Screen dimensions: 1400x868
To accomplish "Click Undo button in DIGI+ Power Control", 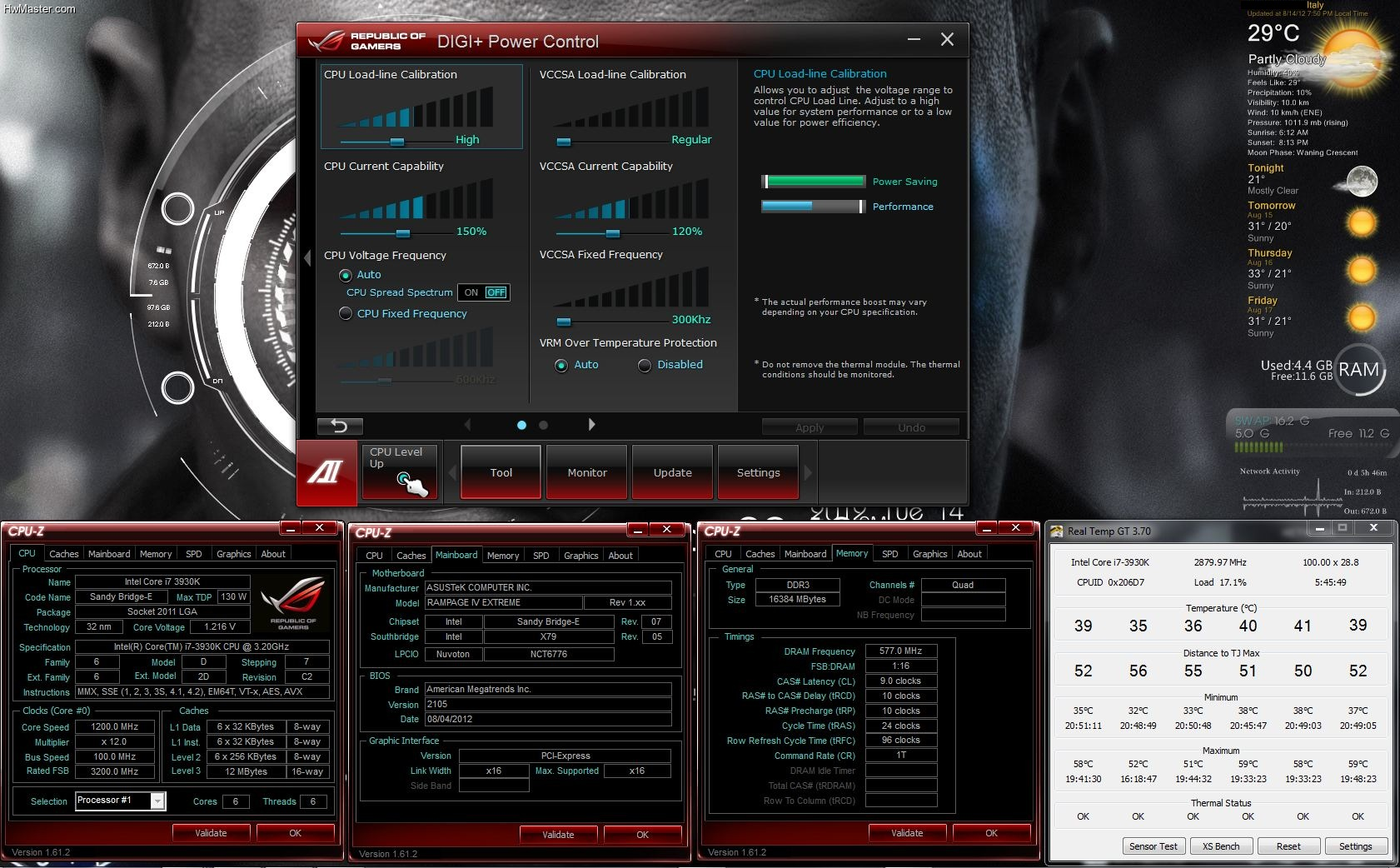I will coord(911,427).
